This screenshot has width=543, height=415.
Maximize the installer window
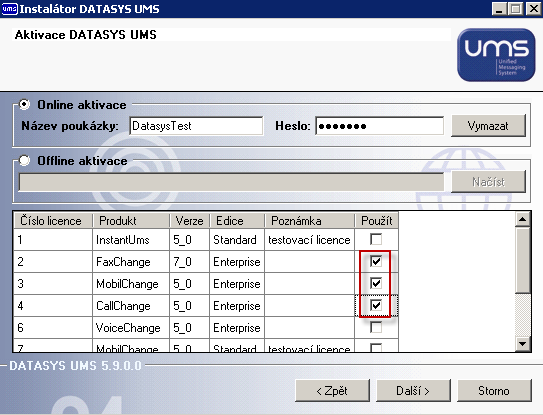(x=516, y=9)
